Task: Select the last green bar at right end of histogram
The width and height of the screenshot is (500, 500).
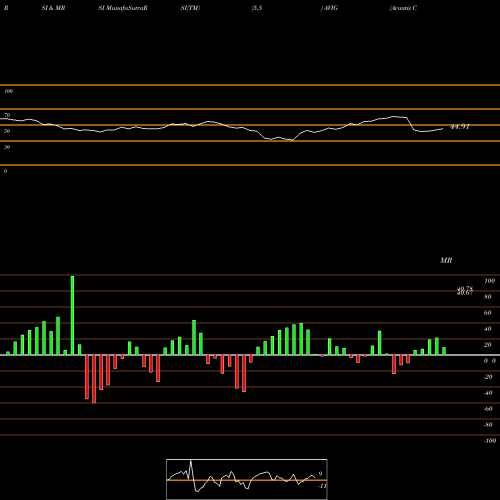Action: 444,351
